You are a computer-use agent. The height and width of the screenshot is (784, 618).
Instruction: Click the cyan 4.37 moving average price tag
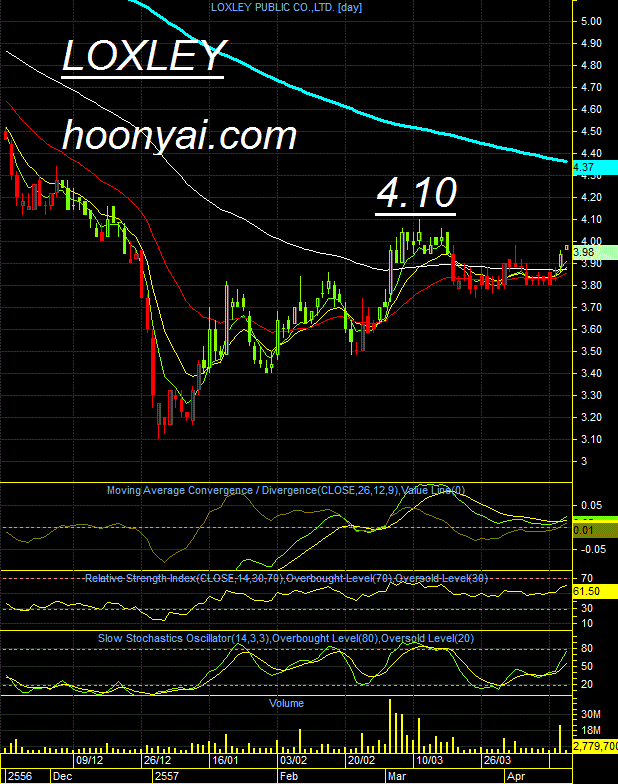[x=595, y=168]
